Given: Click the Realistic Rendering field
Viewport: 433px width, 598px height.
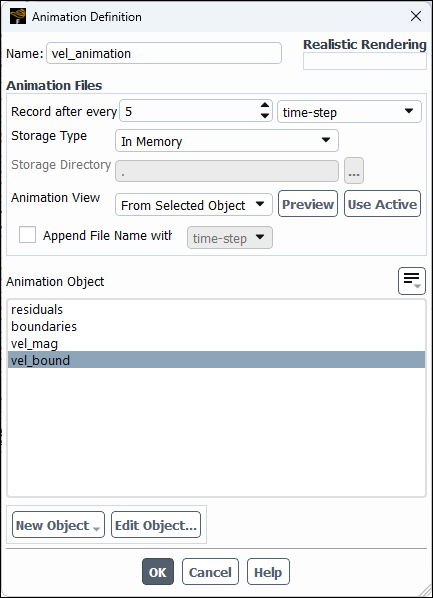Looking at the screenshot, I should [x=365, y=61].
